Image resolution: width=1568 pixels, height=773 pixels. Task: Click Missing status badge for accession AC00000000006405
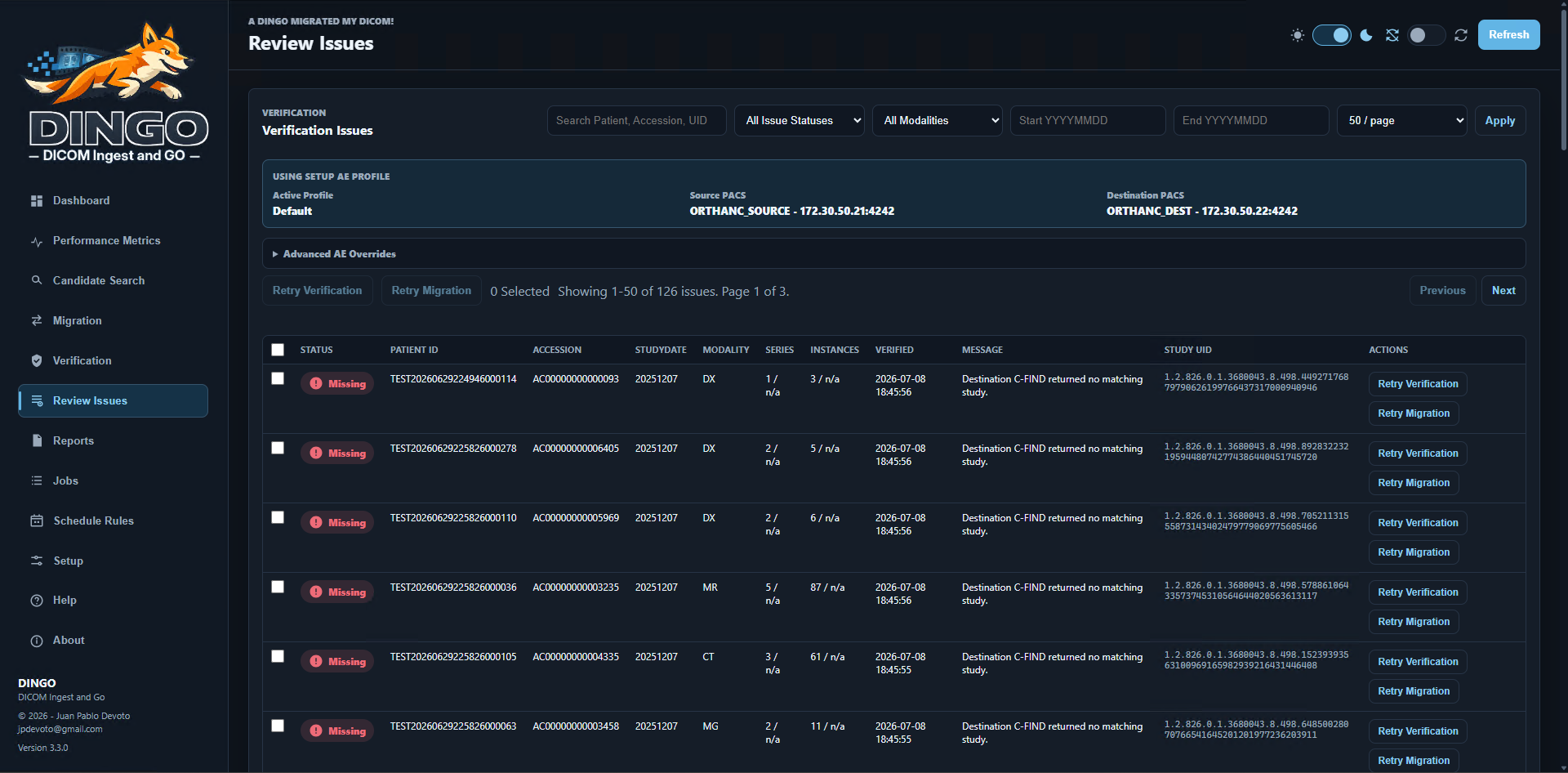click(337, 454)
